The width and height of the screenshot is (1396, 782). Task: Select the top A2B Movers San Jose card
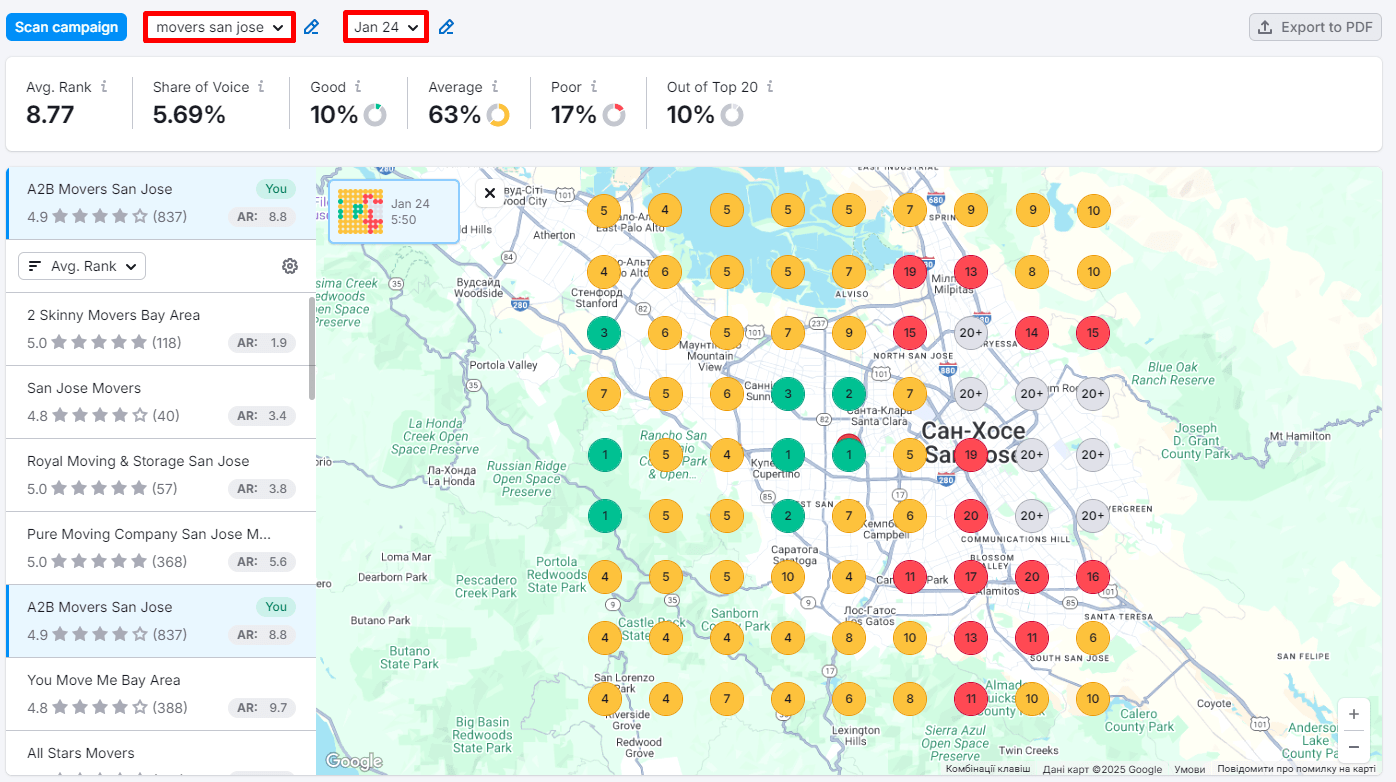coord(161,203)
